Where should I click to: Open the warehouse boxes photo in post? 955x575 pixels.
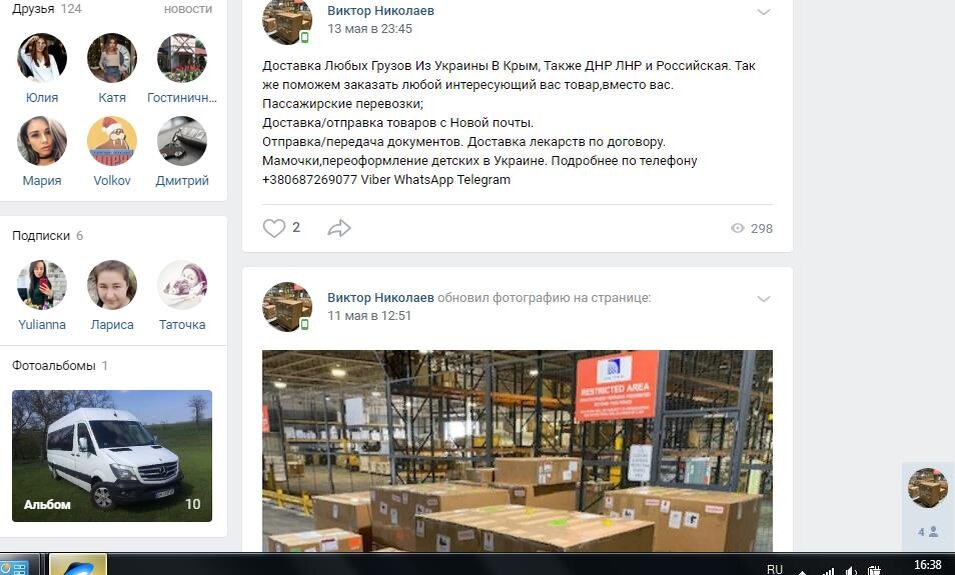pos(517,451)
